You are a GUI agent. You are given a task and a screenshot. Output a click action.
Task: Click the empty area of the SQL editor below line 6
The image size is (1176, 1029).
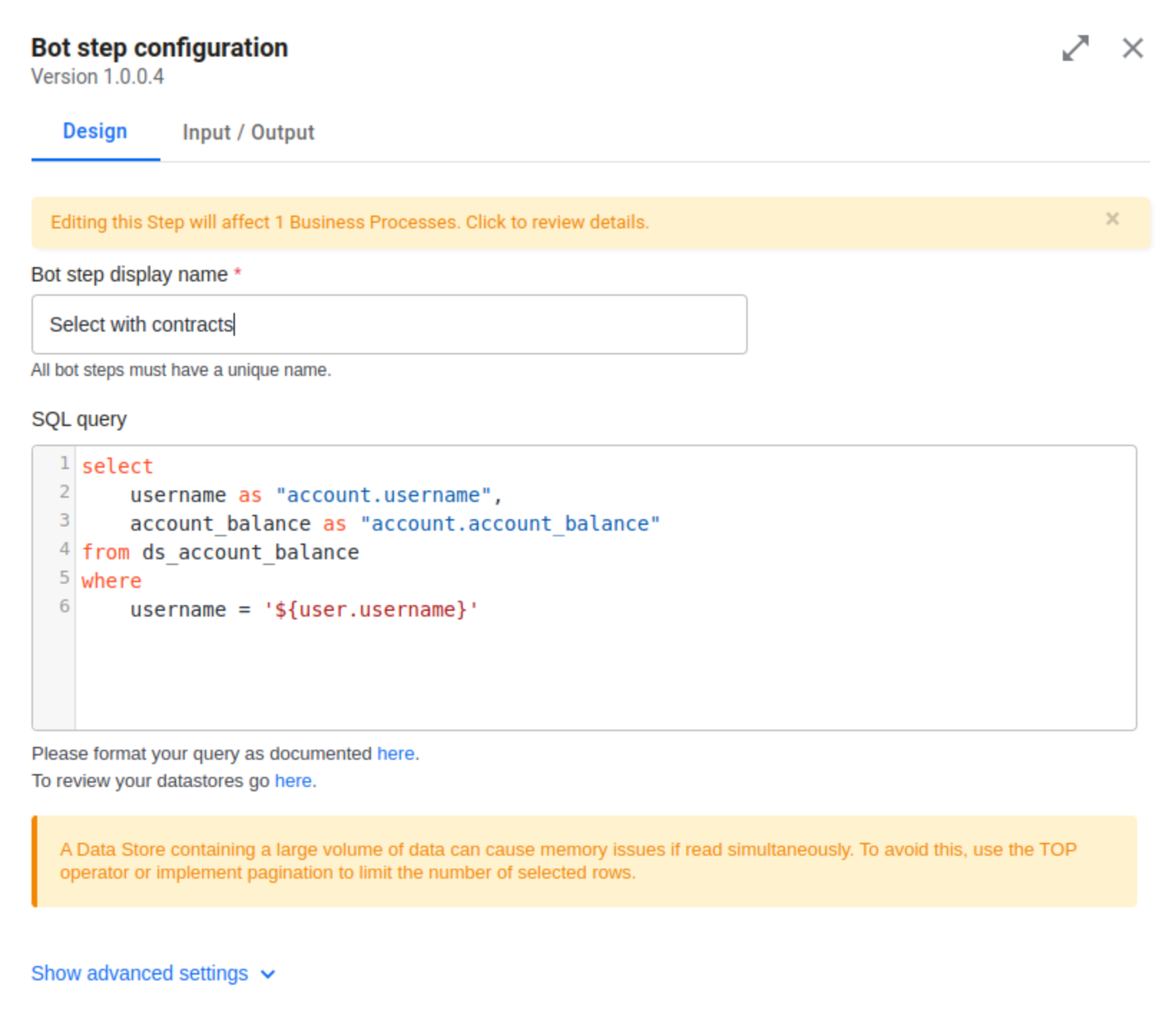(x=605, y=677)
